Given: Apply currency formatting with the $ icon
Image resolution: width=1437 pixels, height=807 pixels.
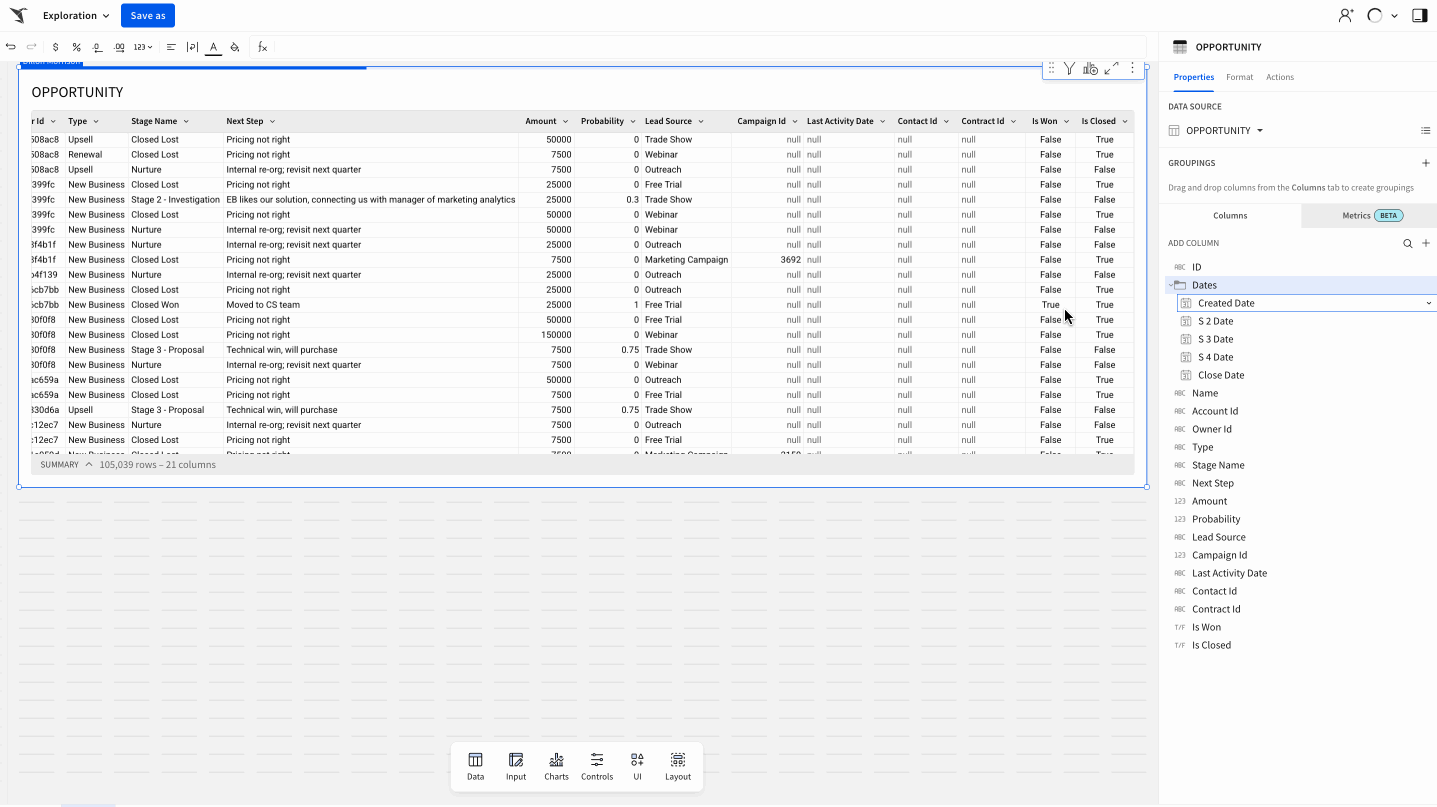Looking at the screenshot, I should [56, 47].
